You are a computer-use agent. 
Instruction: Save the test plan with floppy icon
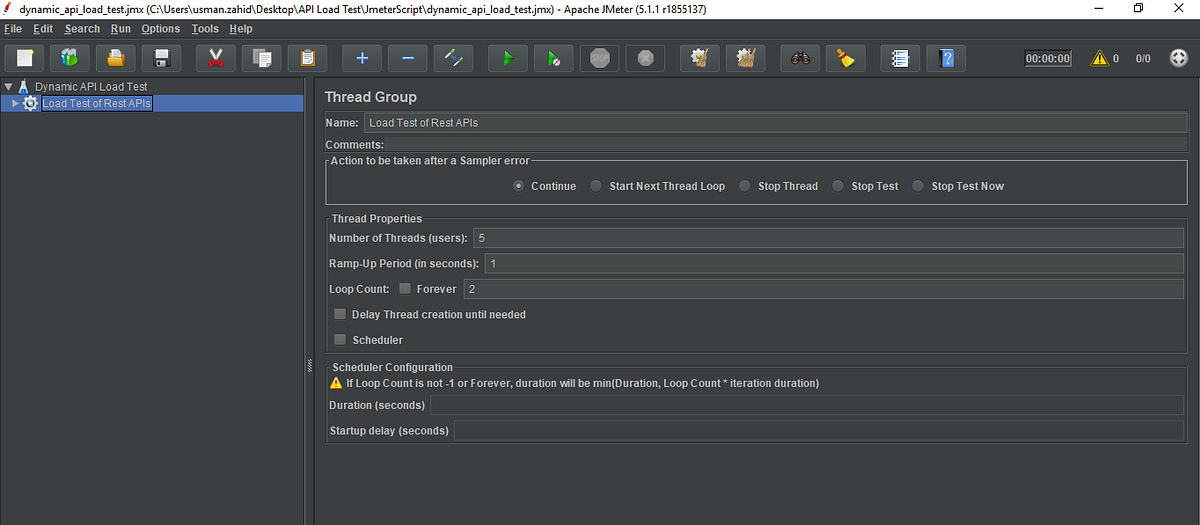click(x=162, y=58)
